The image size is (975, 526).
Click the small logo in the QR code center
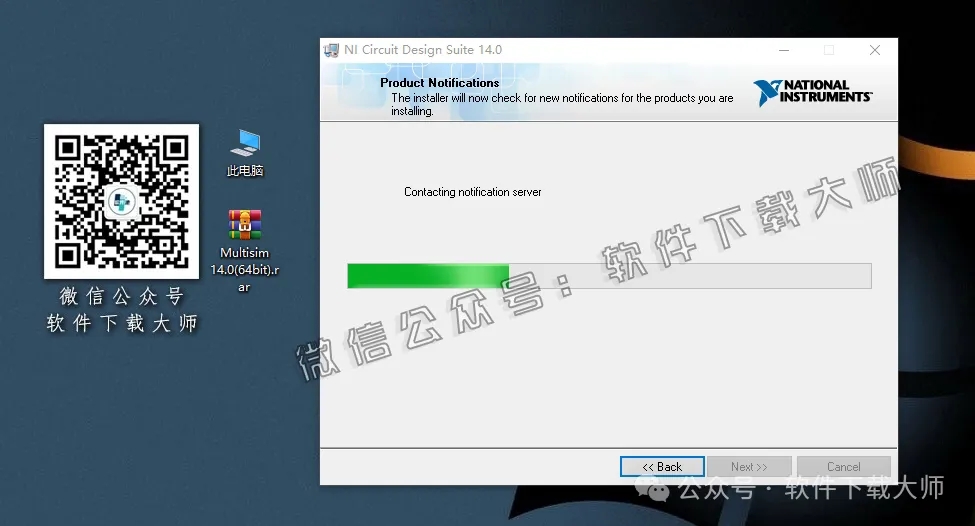(121, 201)
